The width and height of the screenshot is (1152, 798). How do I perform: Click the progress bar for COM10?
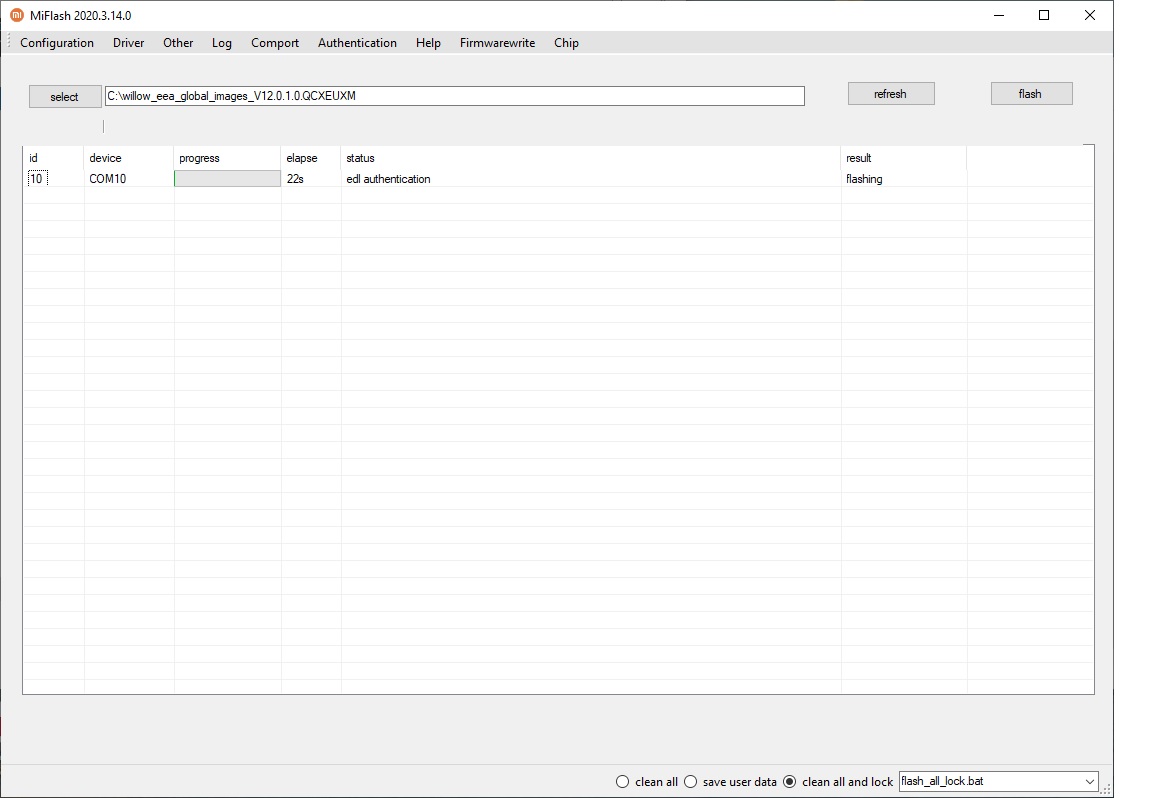(227, 179)
